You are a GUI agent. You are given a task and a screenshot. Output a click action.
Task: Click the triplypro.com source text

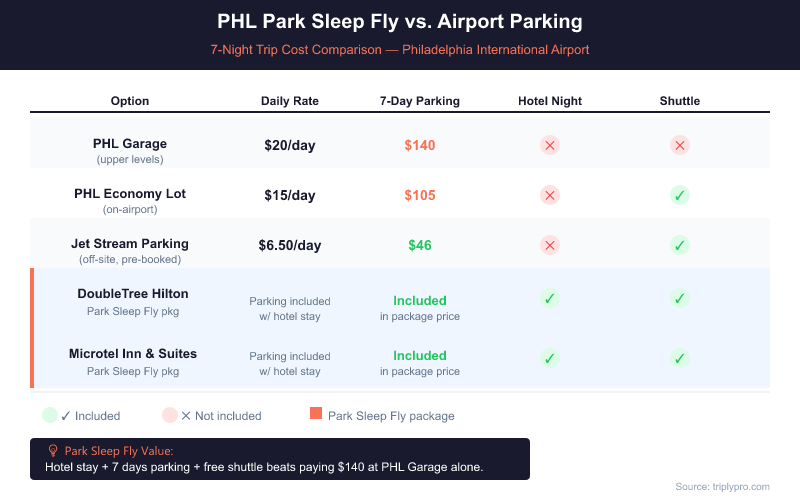(722, 486)
